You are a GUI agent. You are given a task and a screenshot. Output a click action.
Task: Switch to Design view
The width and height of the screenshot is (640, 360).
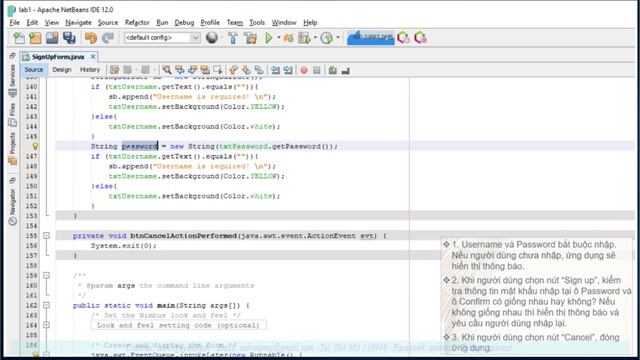62,70
